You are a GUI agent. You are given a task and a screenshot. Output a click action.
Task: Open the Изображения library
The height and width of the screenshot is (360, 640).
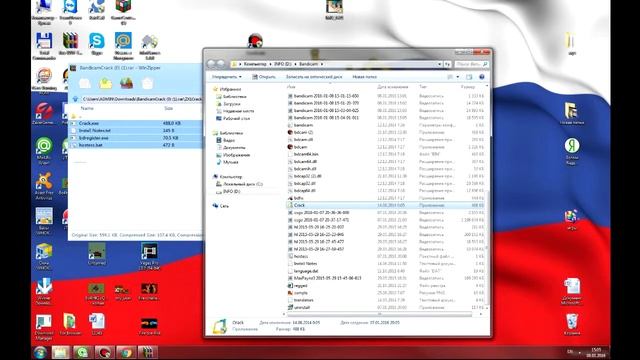pyautogui.click(x=236, y=155)
